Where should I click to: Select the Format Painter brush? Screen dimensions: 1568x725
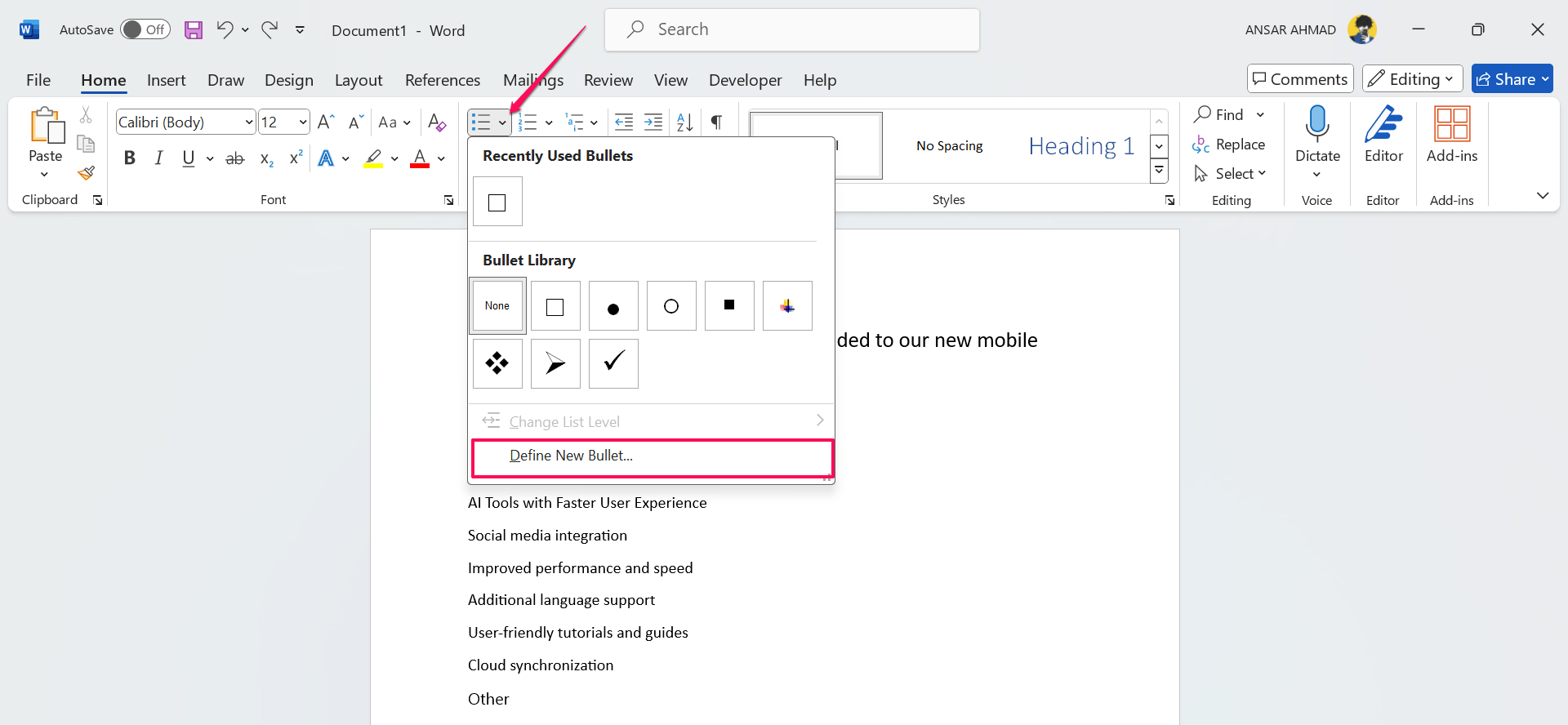click(86, 172)
